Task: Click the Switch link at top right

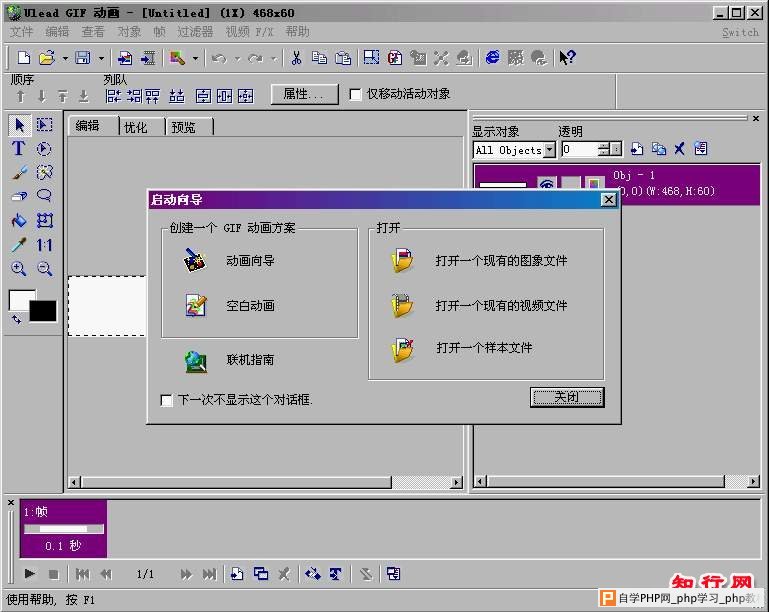Action: (x=740, y=32)
